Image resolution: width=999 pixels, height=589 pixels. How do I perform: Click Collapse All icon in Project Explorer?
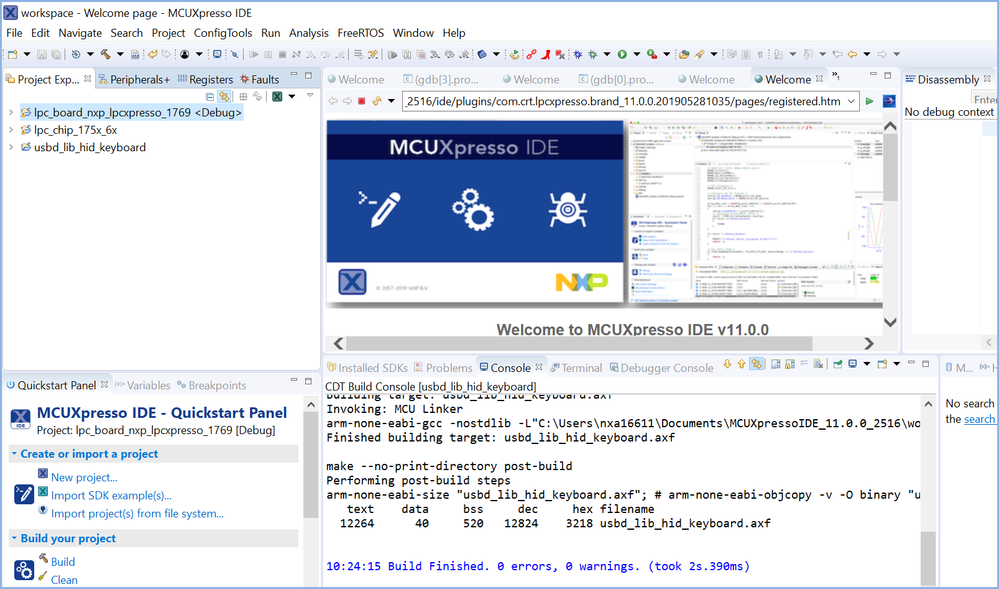(x=210, y=96)
